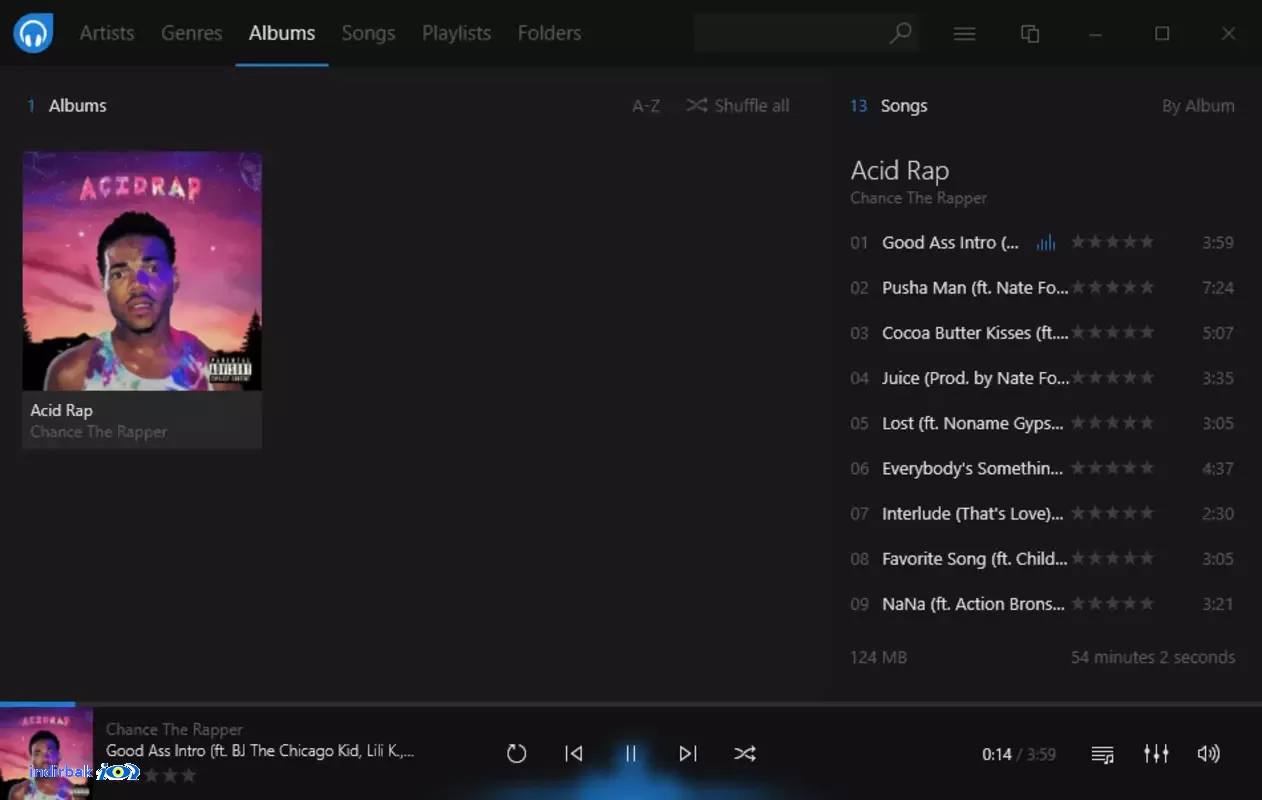Set star rating for Interlude track
The image size is (1262, 800).
coord(1112,513)
